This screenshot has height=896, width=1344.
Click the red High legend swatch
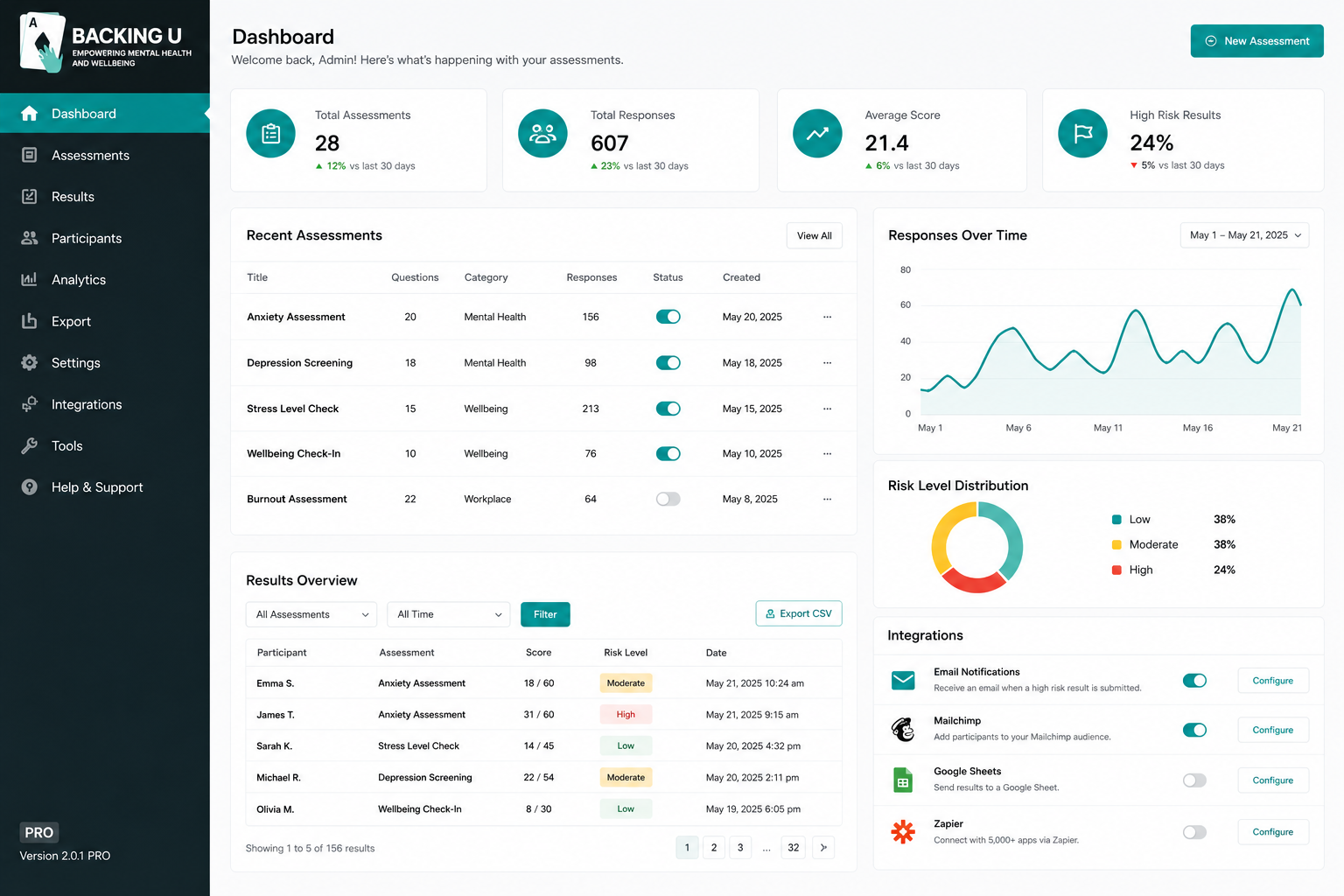tap(1116, 570)
